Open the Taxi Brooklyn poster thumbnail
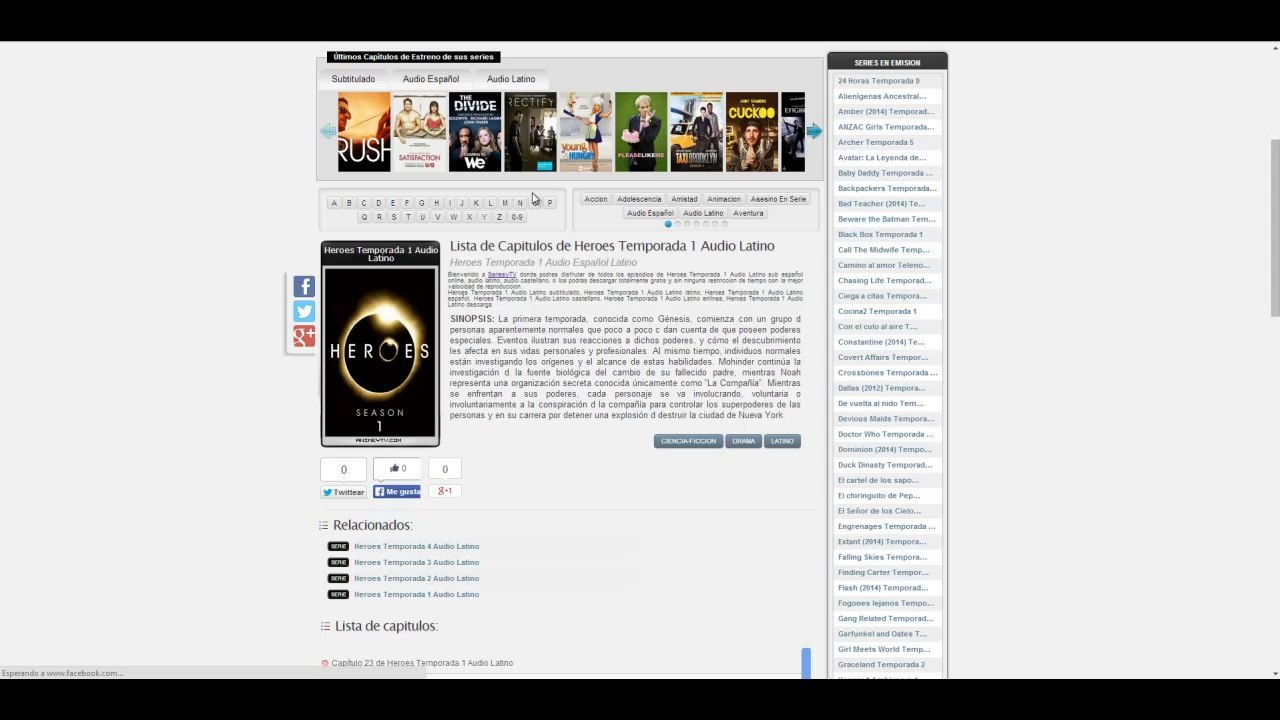1280x720 pixels. click(x=696, y=132)
